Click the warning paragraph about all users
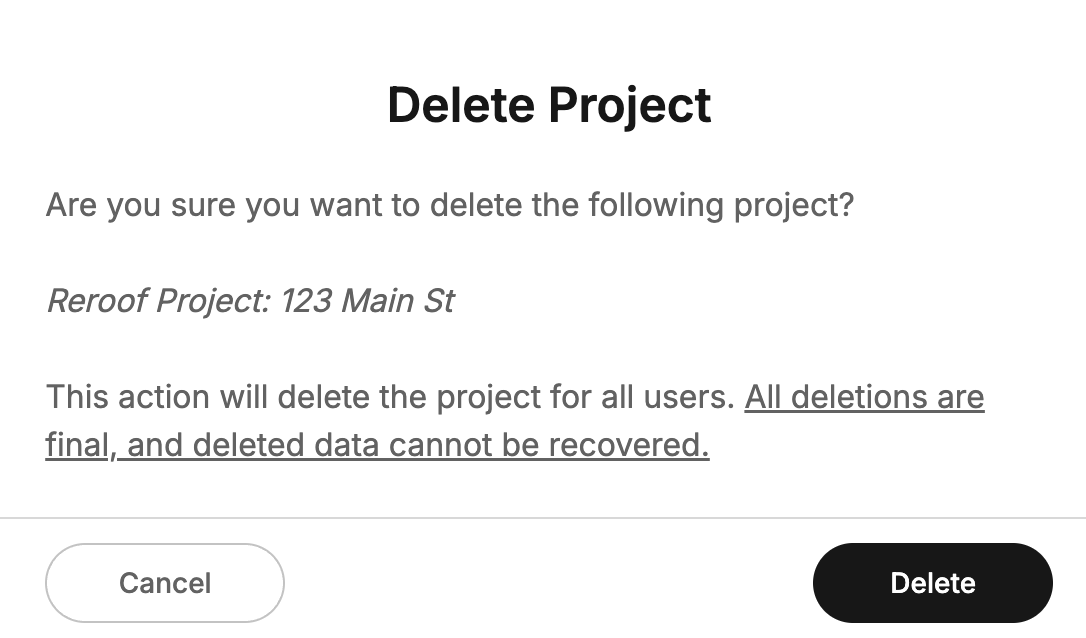 (x=390, y=397)
